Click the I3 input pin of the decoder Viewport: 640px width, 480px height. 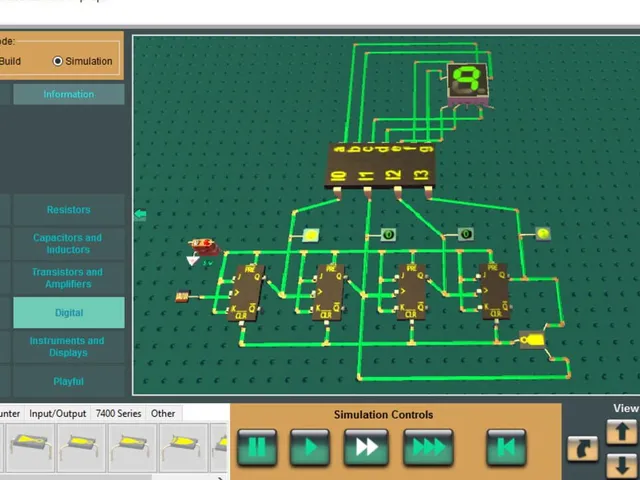point(428,192)
